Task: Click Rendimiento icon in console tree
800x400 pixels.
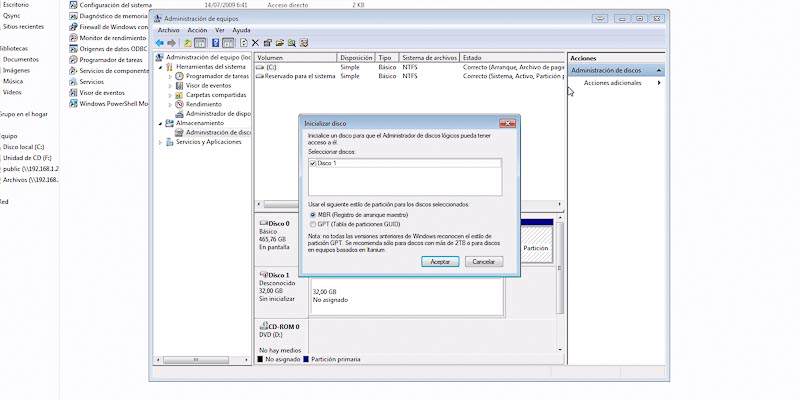Action: [179, 104]
